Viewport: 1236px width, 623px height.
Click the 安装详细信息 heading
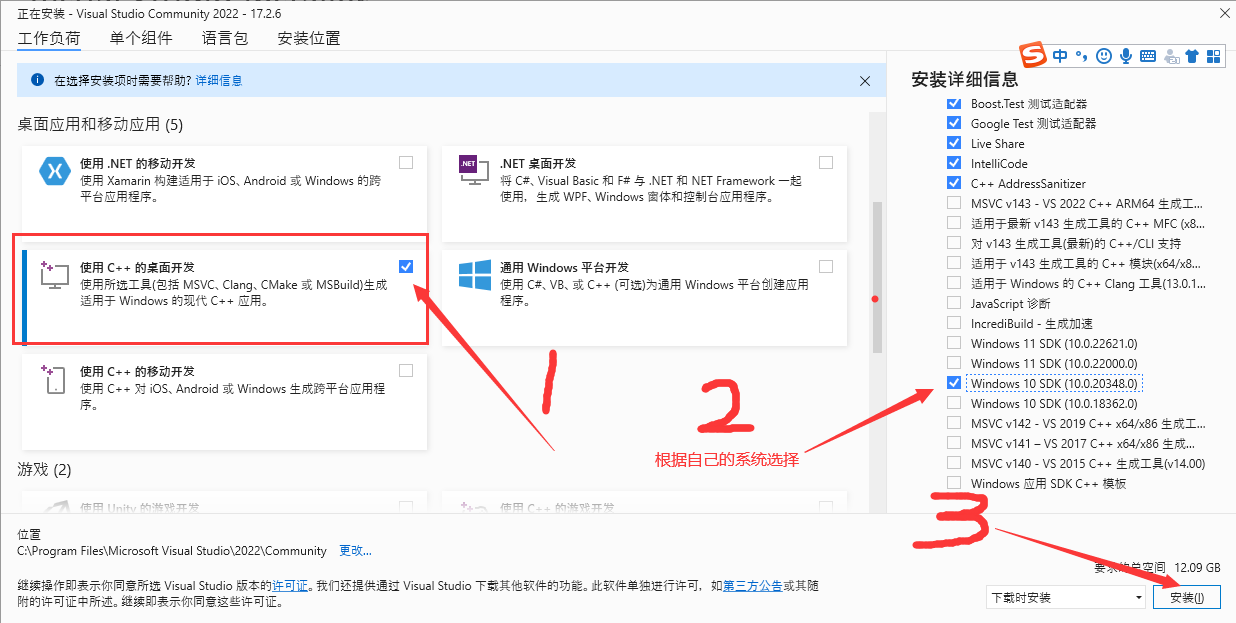click(965, 79)
